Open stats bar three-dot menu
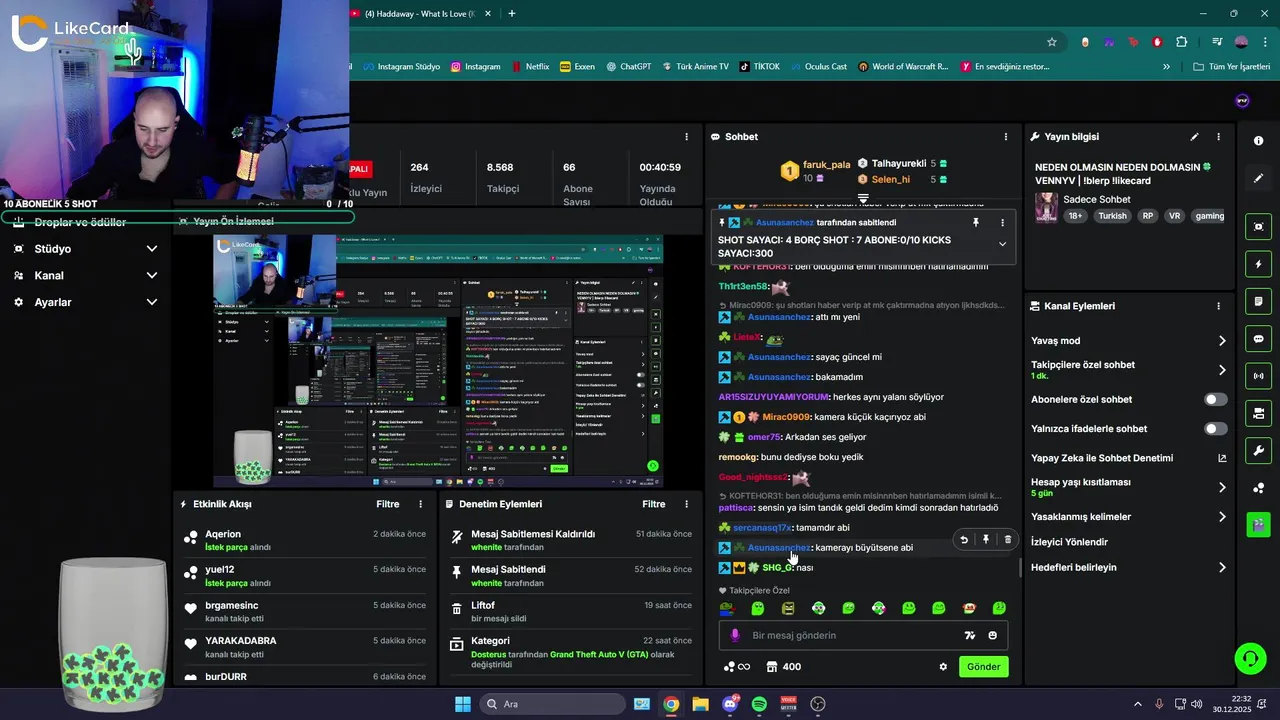Screen dimensions: 1280x720 click(686, 137)
